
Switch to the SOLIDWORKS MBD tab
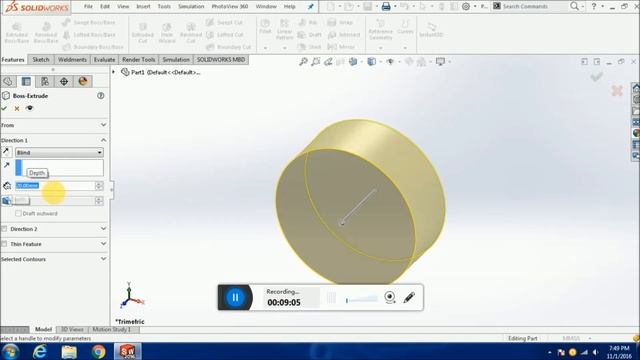click(221, 60)
